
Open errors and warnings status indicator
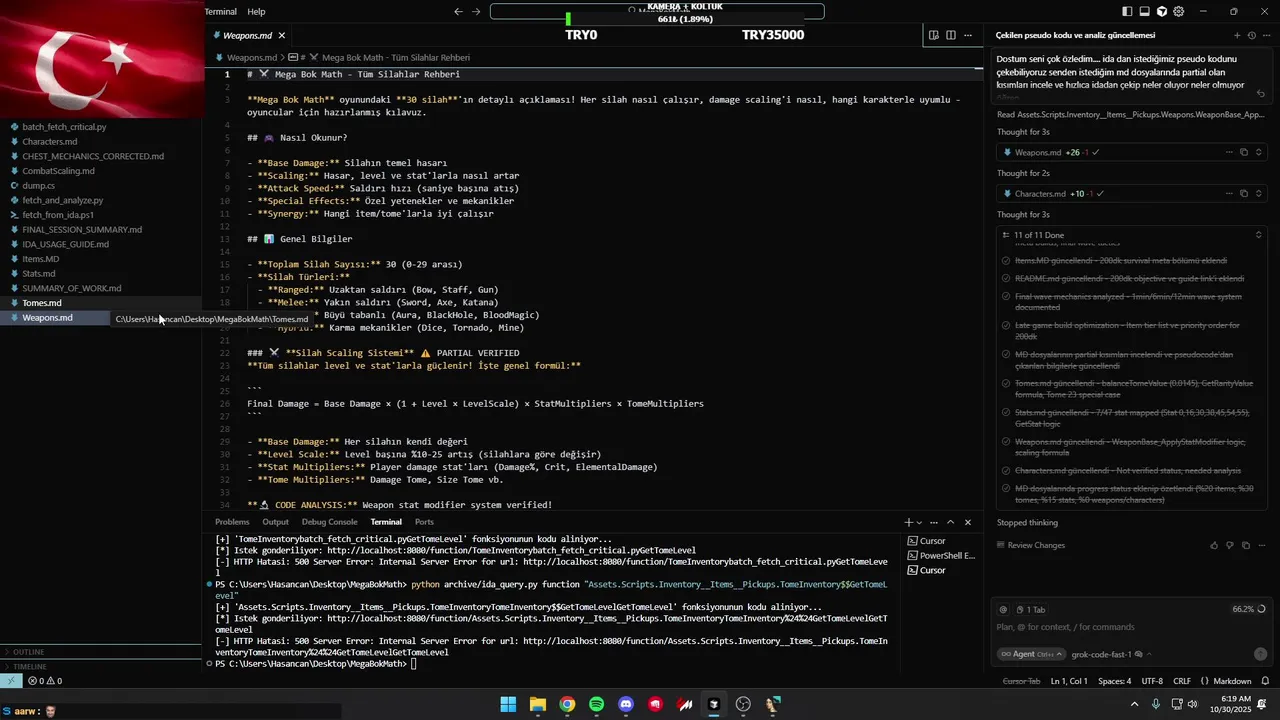click(45, 681)
